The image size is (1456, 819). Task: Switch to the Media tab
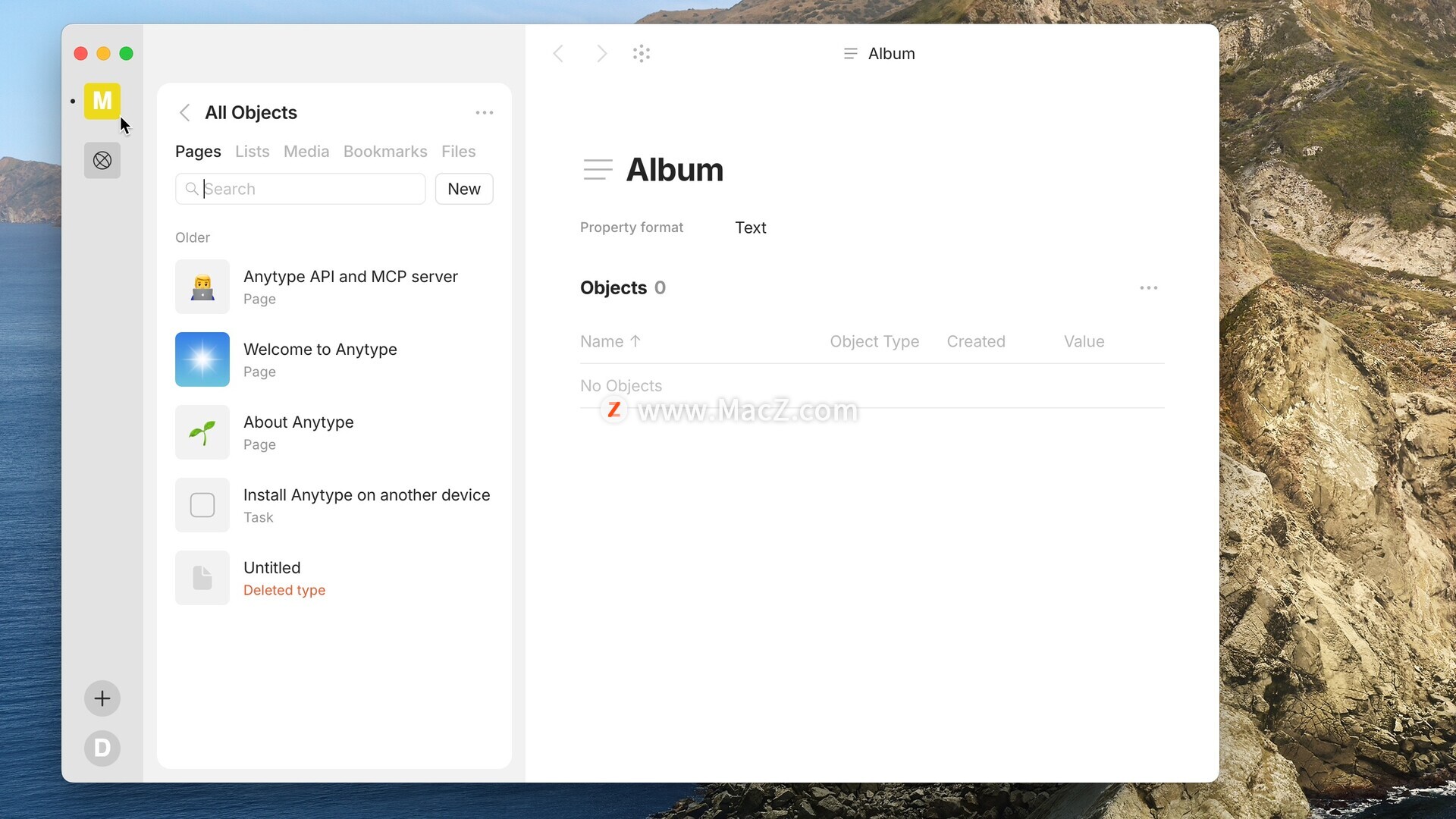pos(306,152)
